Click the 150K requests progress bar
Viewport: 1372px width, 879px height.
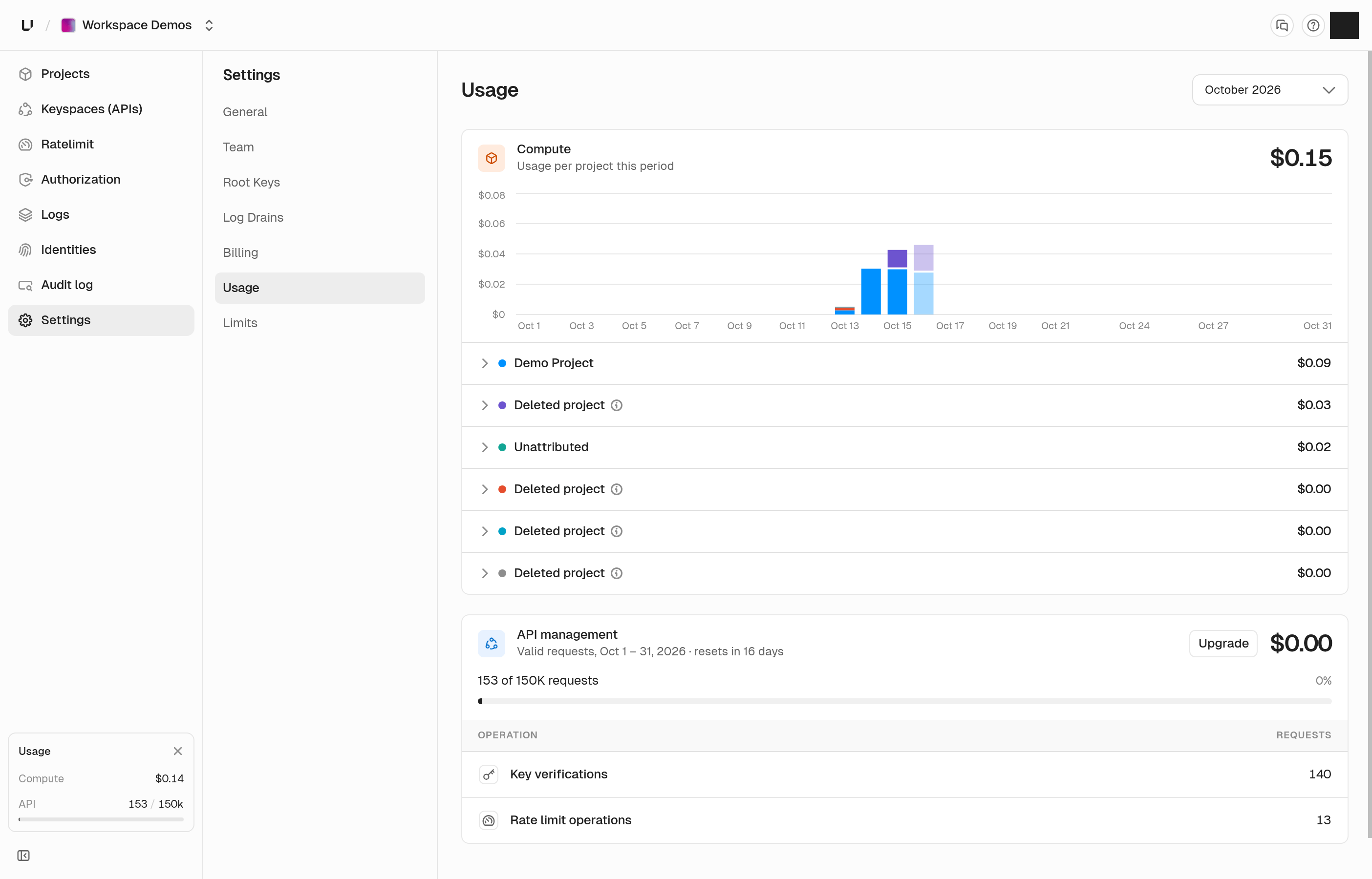pyautogui.click(x=904, y=701)
